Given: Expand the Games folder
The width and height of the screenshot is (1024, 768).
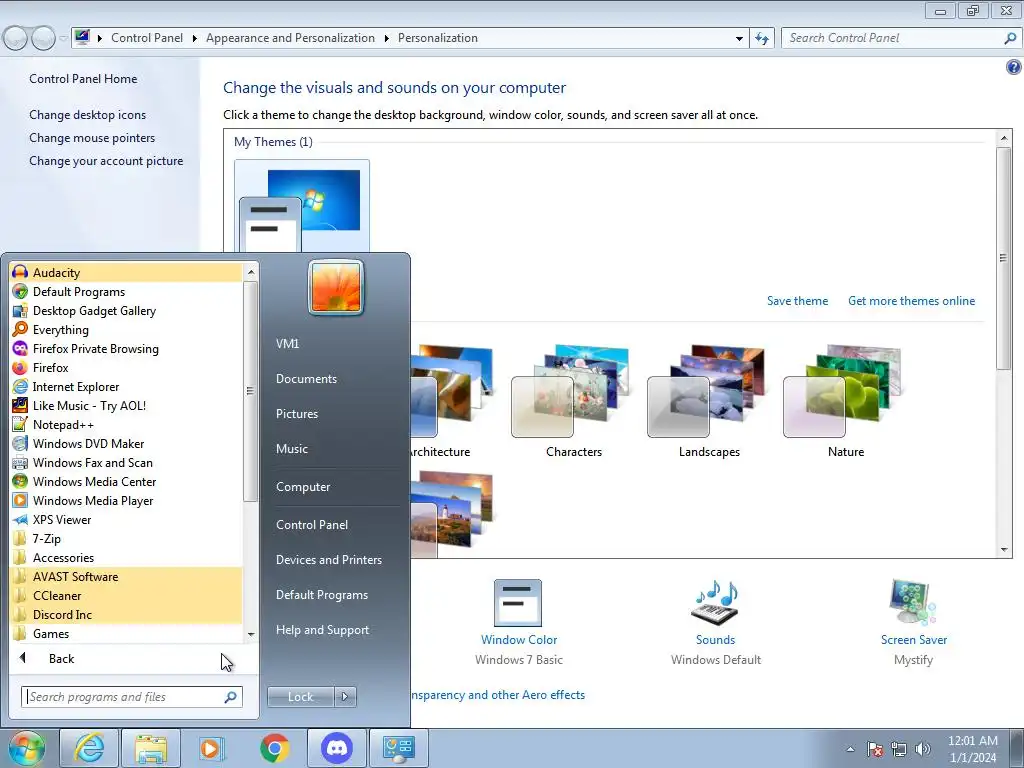Looking at the screenshot, I should (x=126, y=632).
